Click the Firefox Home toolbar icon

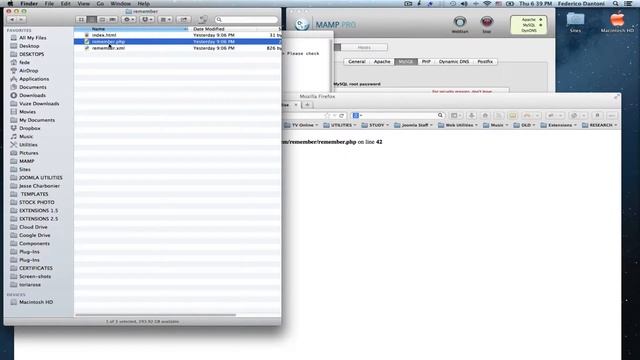tap(485, 116)
